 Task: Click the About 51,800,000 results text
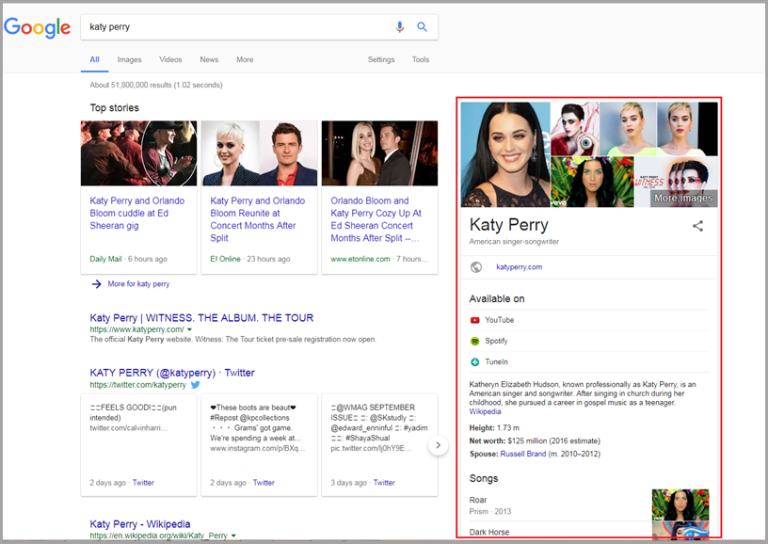tap(156, 85)
